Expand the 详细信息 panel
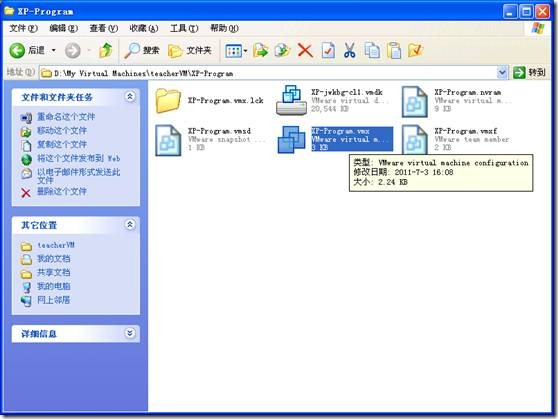 [130, 333]
